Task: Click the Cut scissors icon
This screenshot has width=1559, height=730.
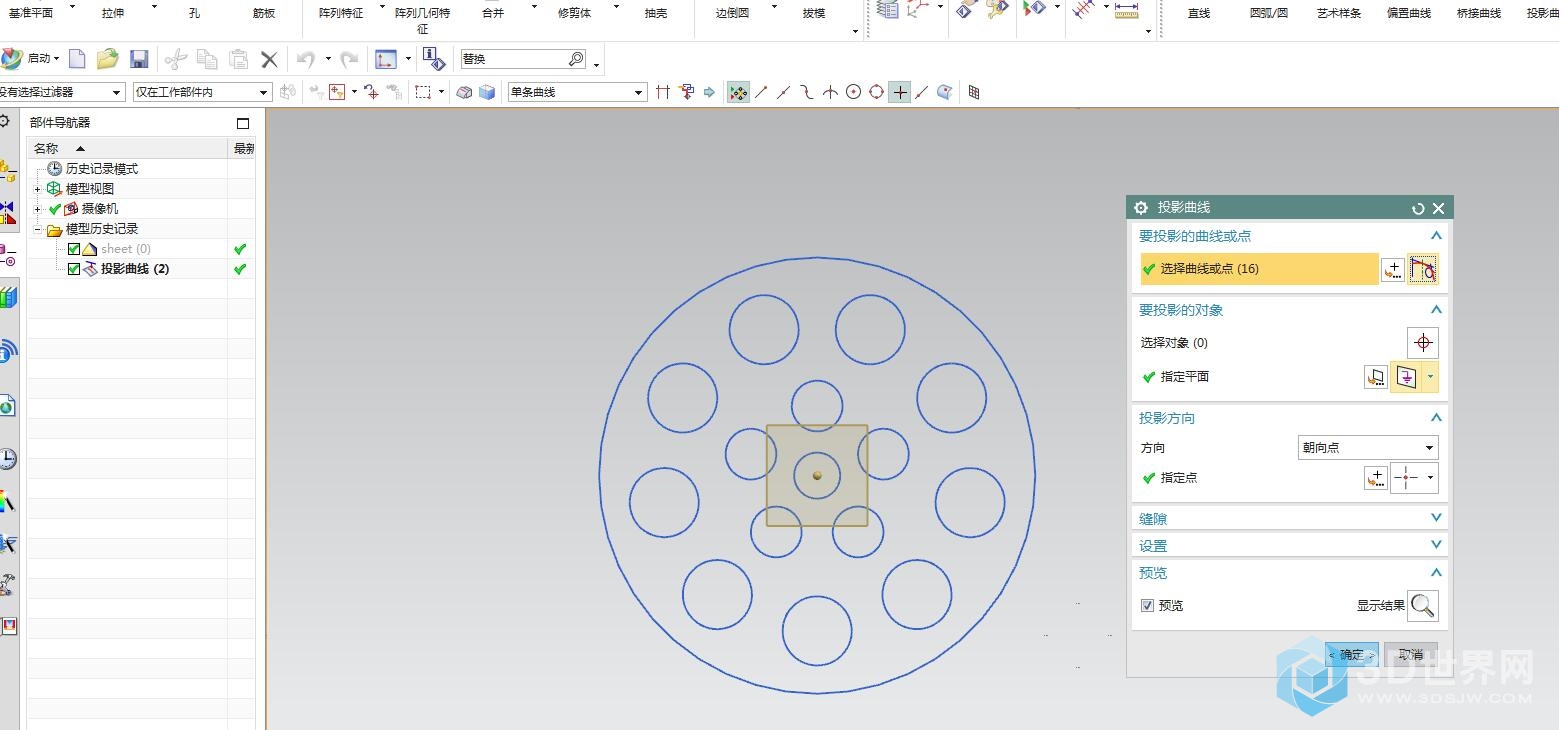Action: (x=176, y=59)
